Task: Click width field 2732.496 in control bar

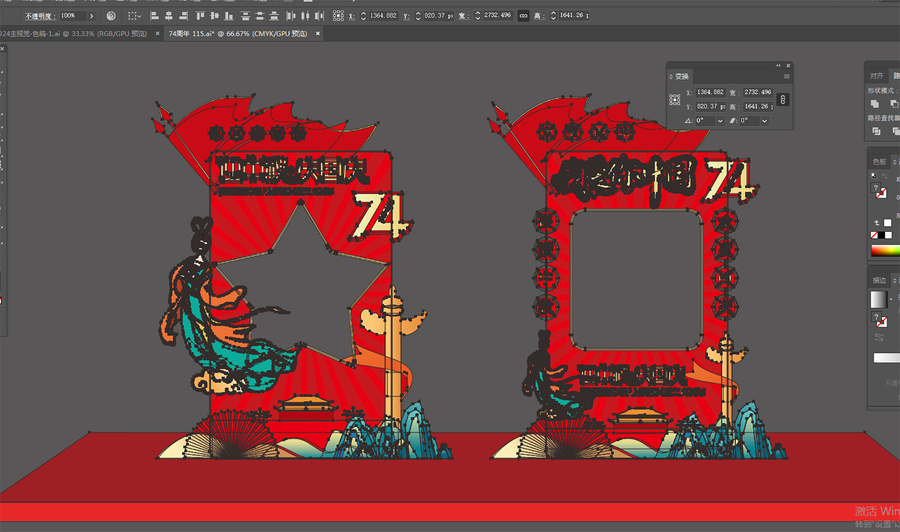Action: [498, 16]
